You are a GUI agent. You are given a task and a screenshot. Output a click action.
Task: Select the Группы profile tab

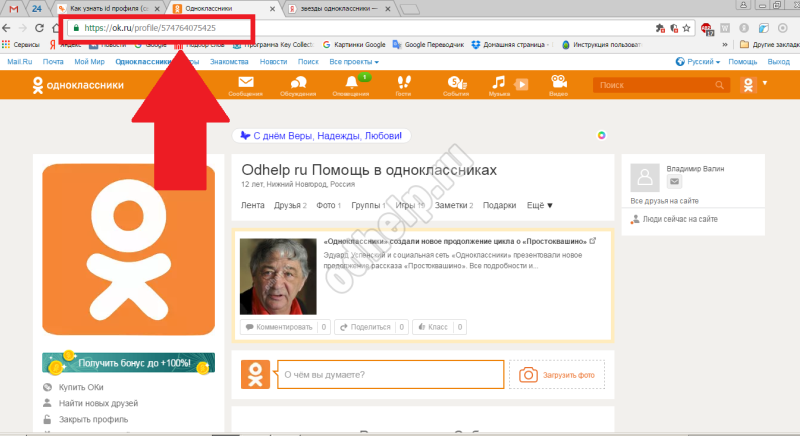368,206
